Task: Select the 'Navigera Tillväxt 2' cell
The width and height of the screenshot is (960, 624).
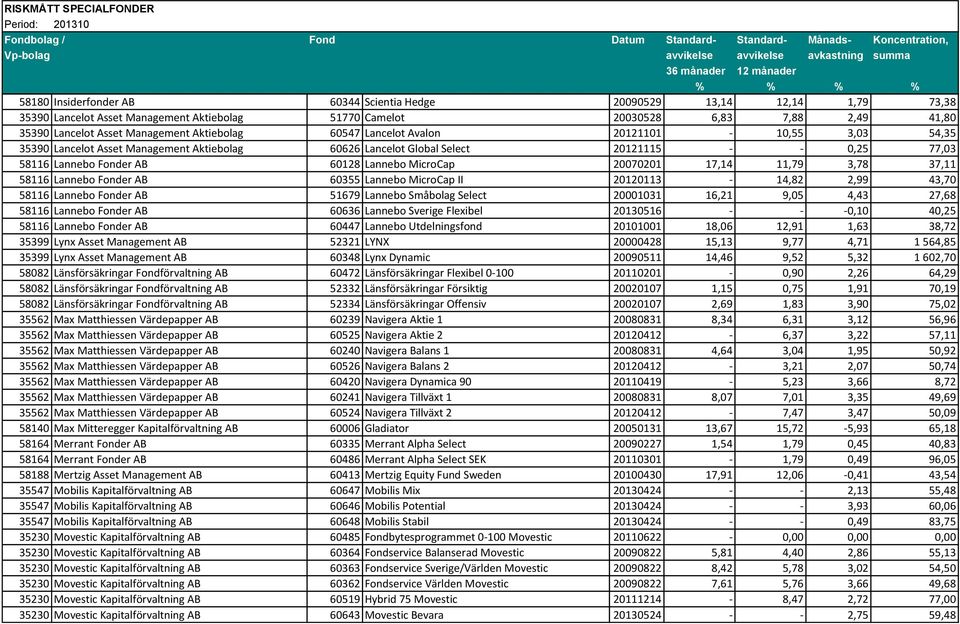Action: click(486, 413)
